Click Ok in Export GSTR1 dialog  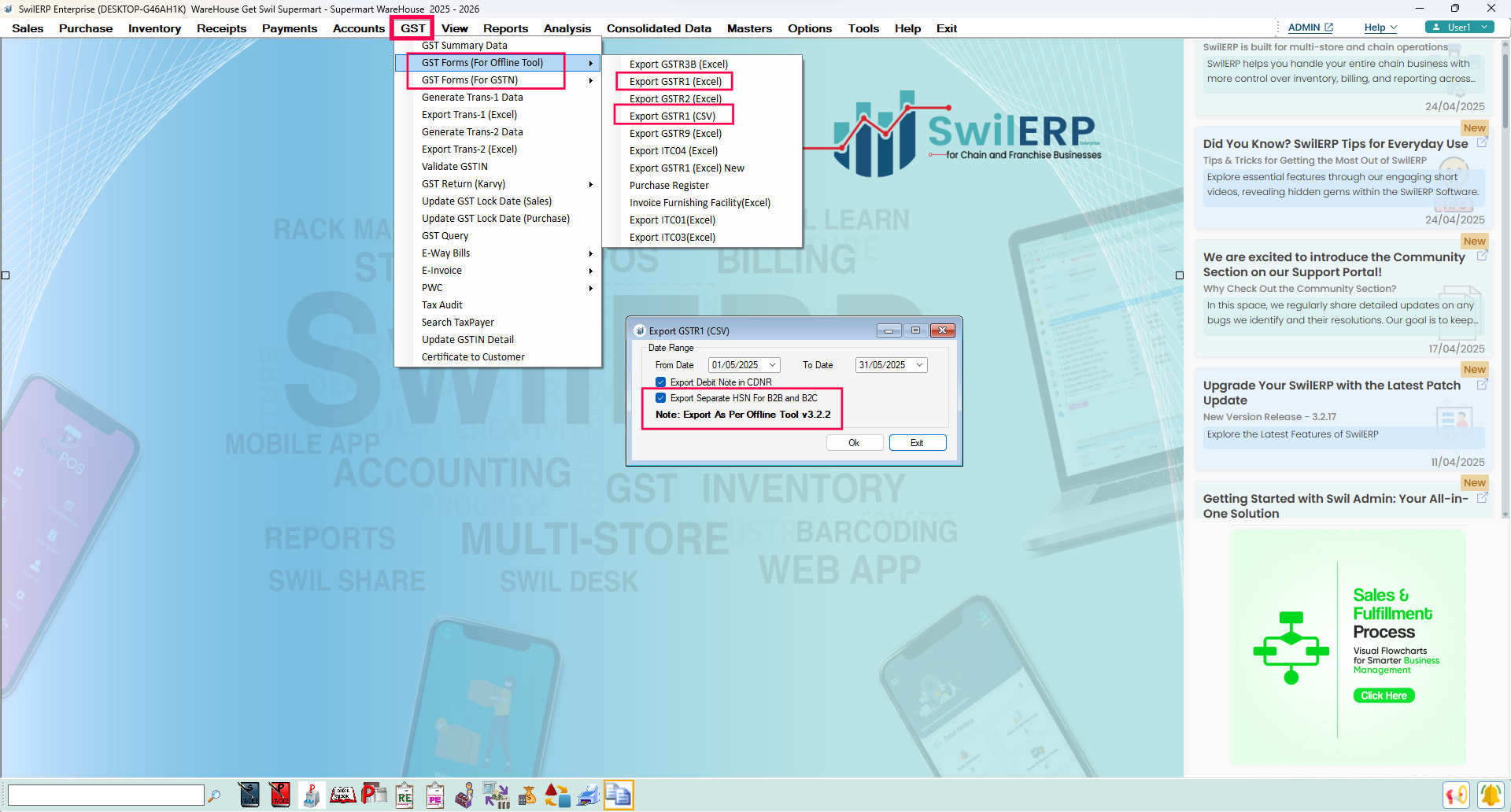854,443
